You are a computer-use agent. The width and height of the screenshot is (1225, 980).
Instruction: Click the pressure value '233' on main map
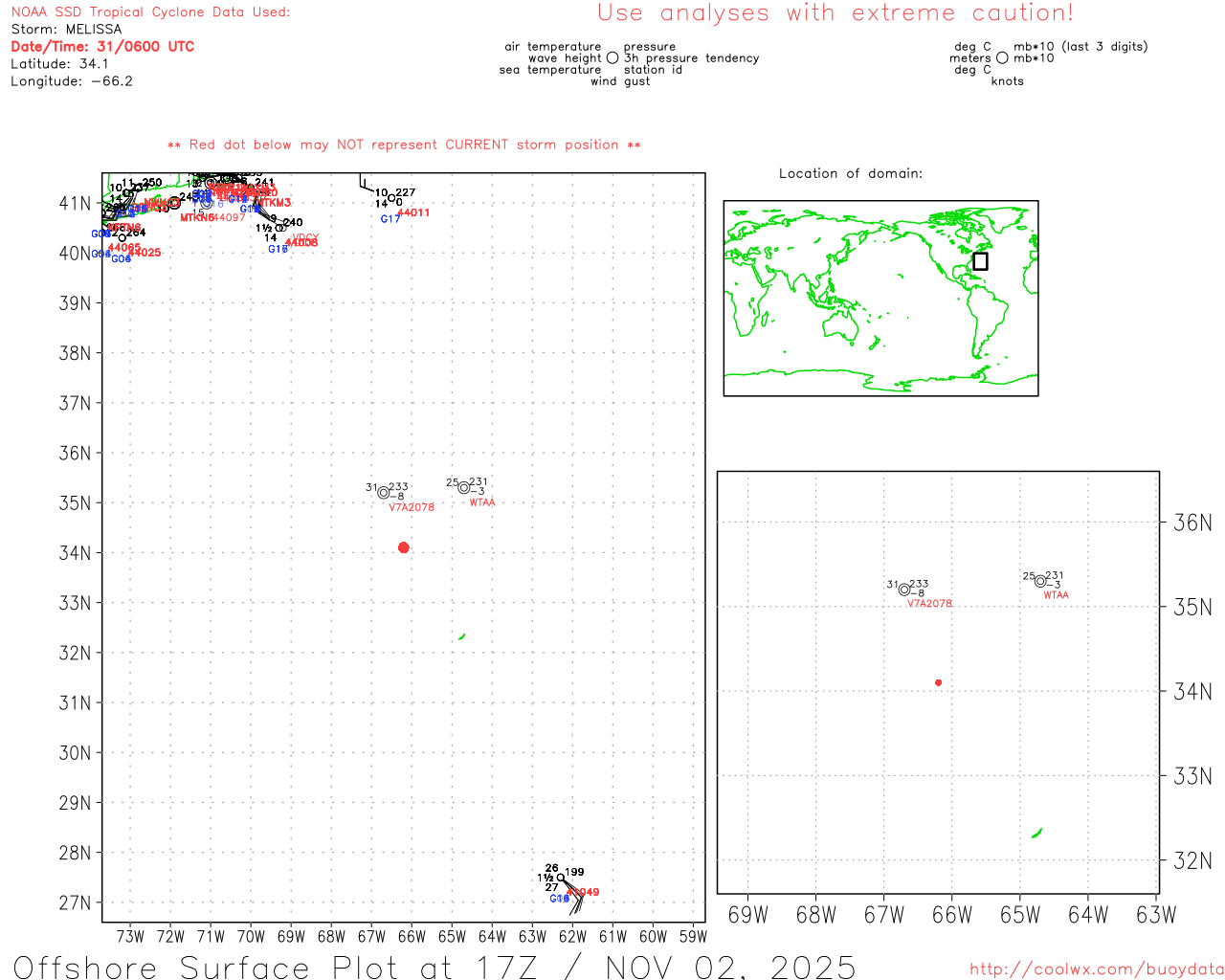(x=399, y=487)
